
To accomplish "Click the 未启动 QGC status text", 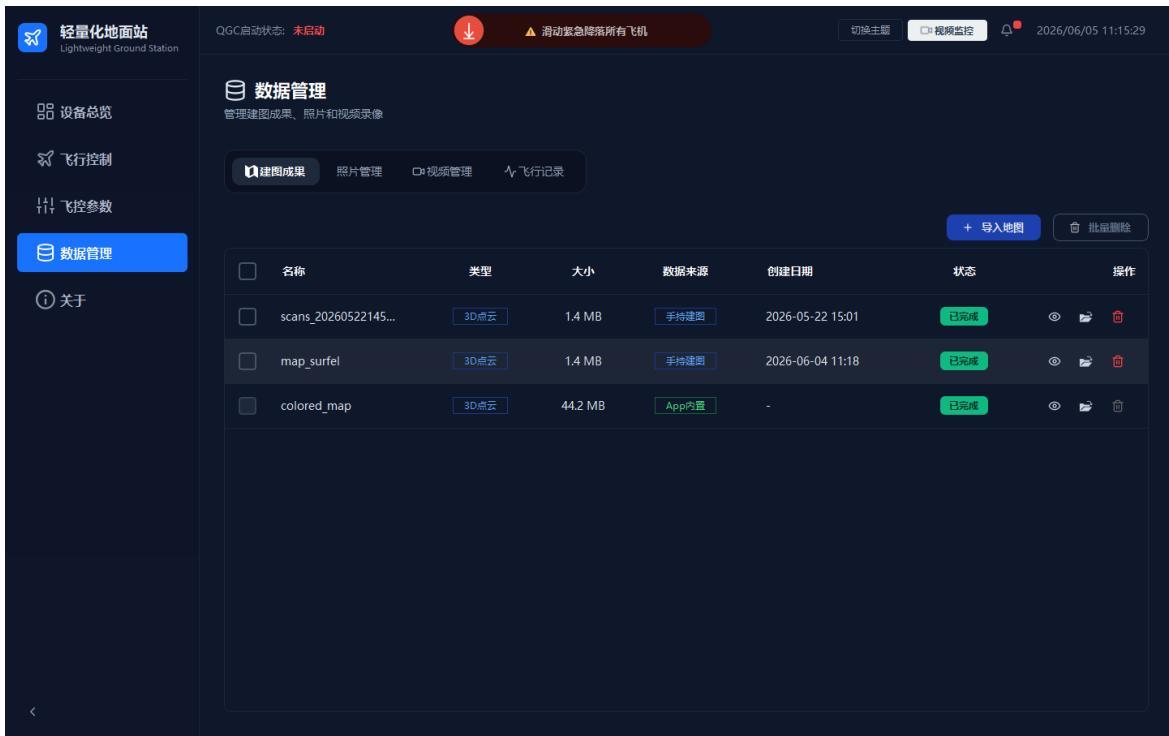I will pos(309,31).
